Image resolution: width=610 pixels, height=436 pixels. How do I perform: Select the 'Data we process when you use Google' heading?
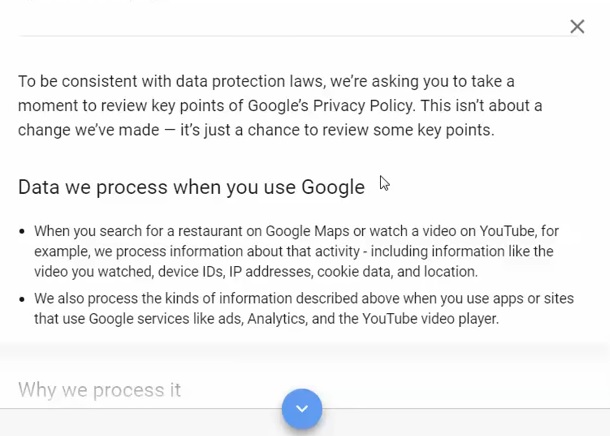coord(191,187)
